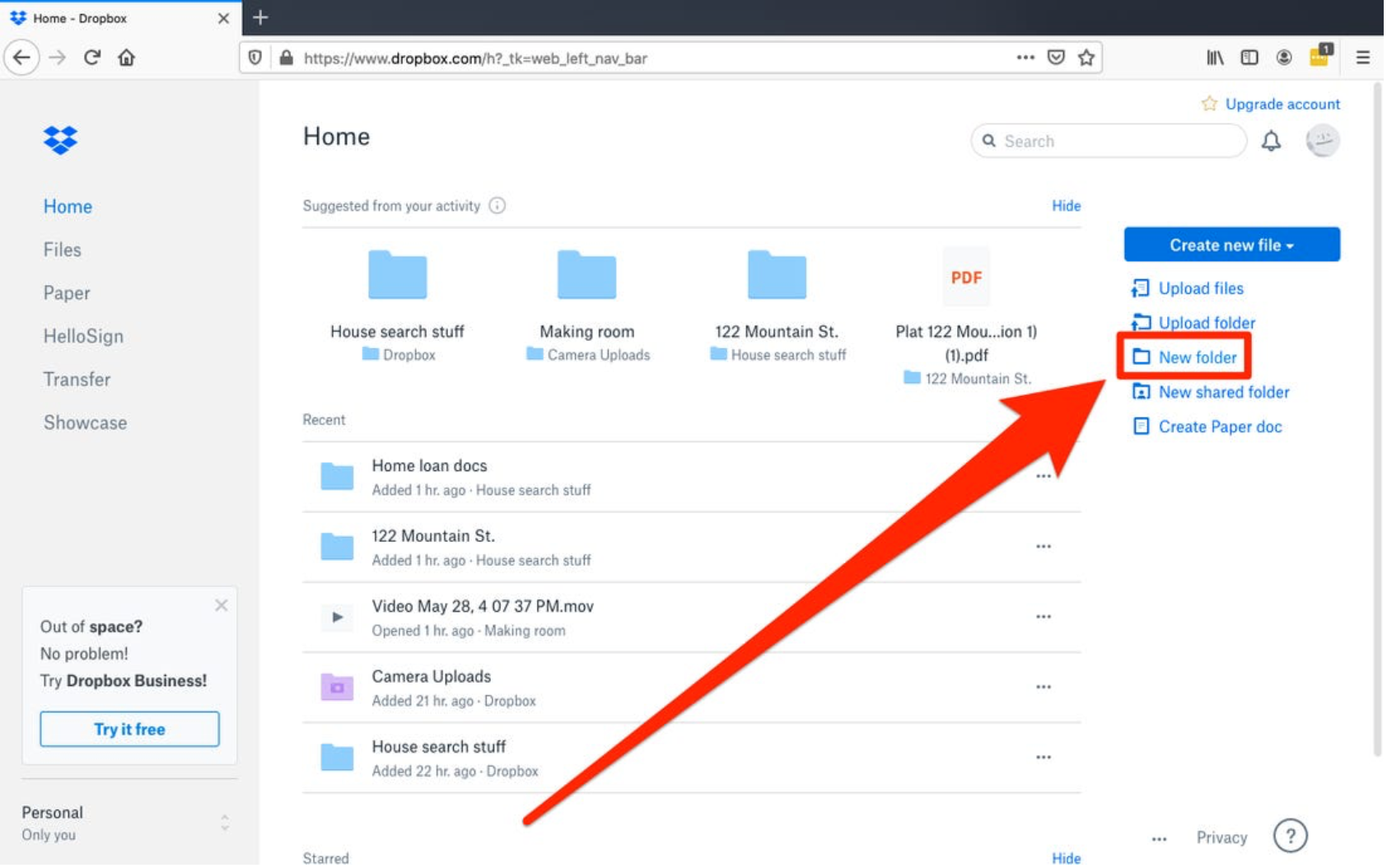Screen dimensions: 1387x868
Task: Hide the Suggested from your activity section
Action: click(1066, 206)
